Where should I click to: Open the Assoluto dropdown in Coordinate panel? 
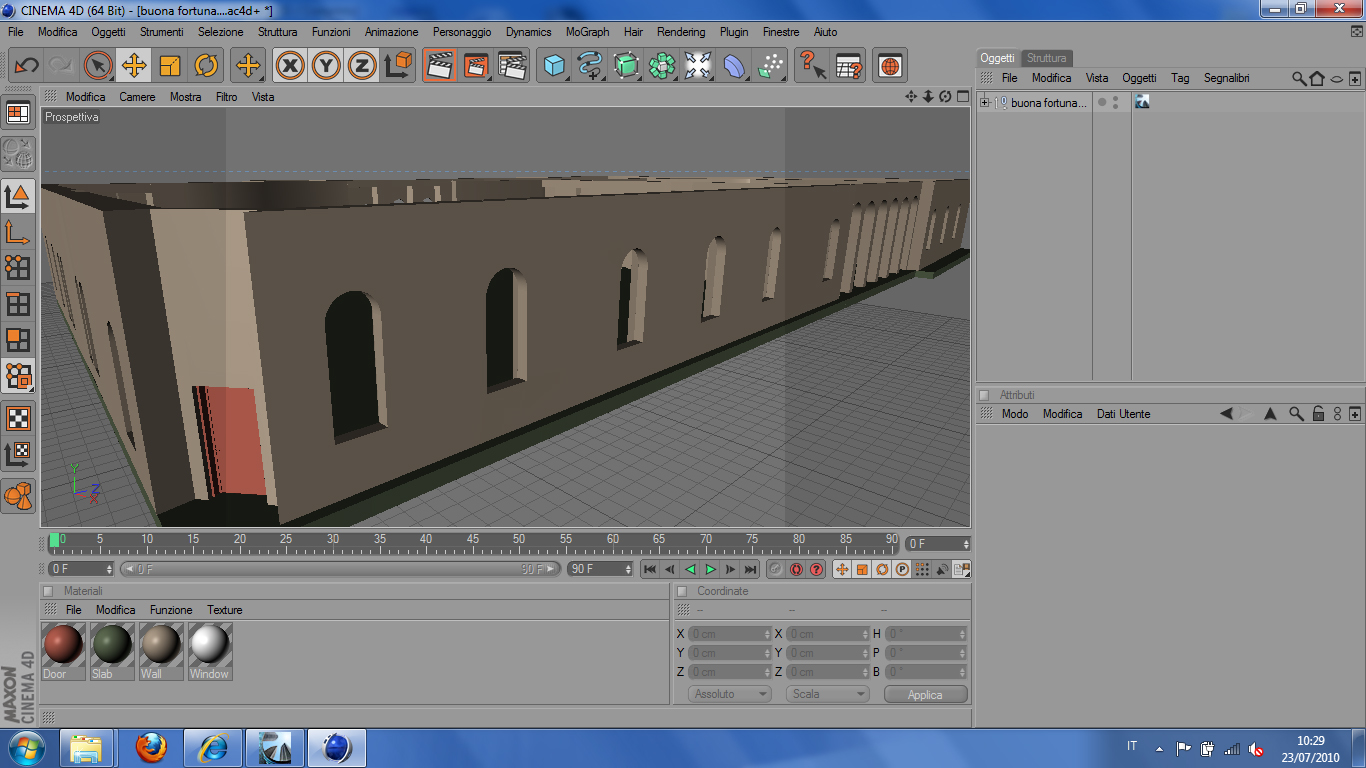coord(729,694)
